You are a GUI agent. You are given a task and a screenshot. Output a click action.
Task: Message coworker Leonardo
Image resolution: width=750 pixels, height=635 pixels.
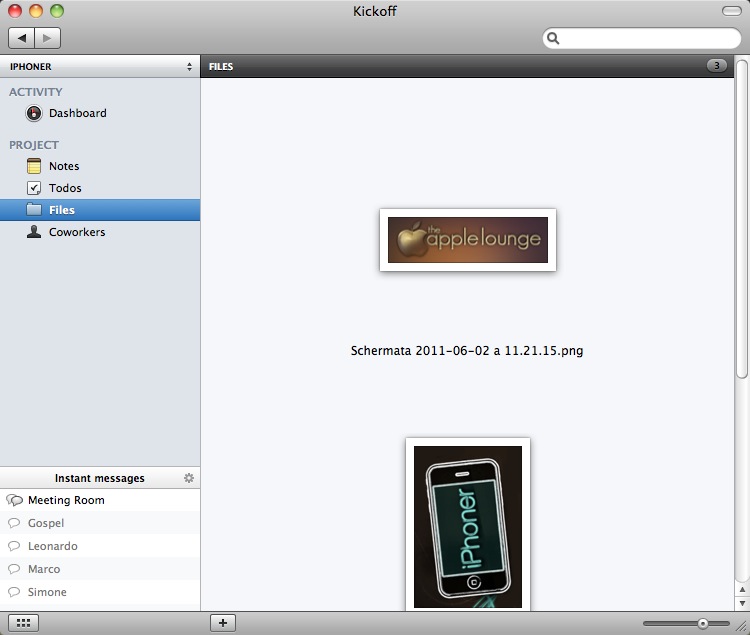click(x=100, y=546)
